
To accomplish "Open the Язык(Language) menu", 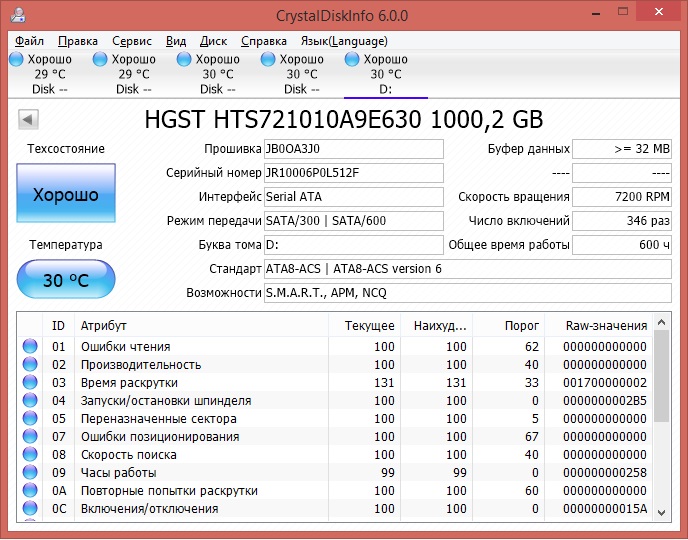I will [x=344, y=41].
